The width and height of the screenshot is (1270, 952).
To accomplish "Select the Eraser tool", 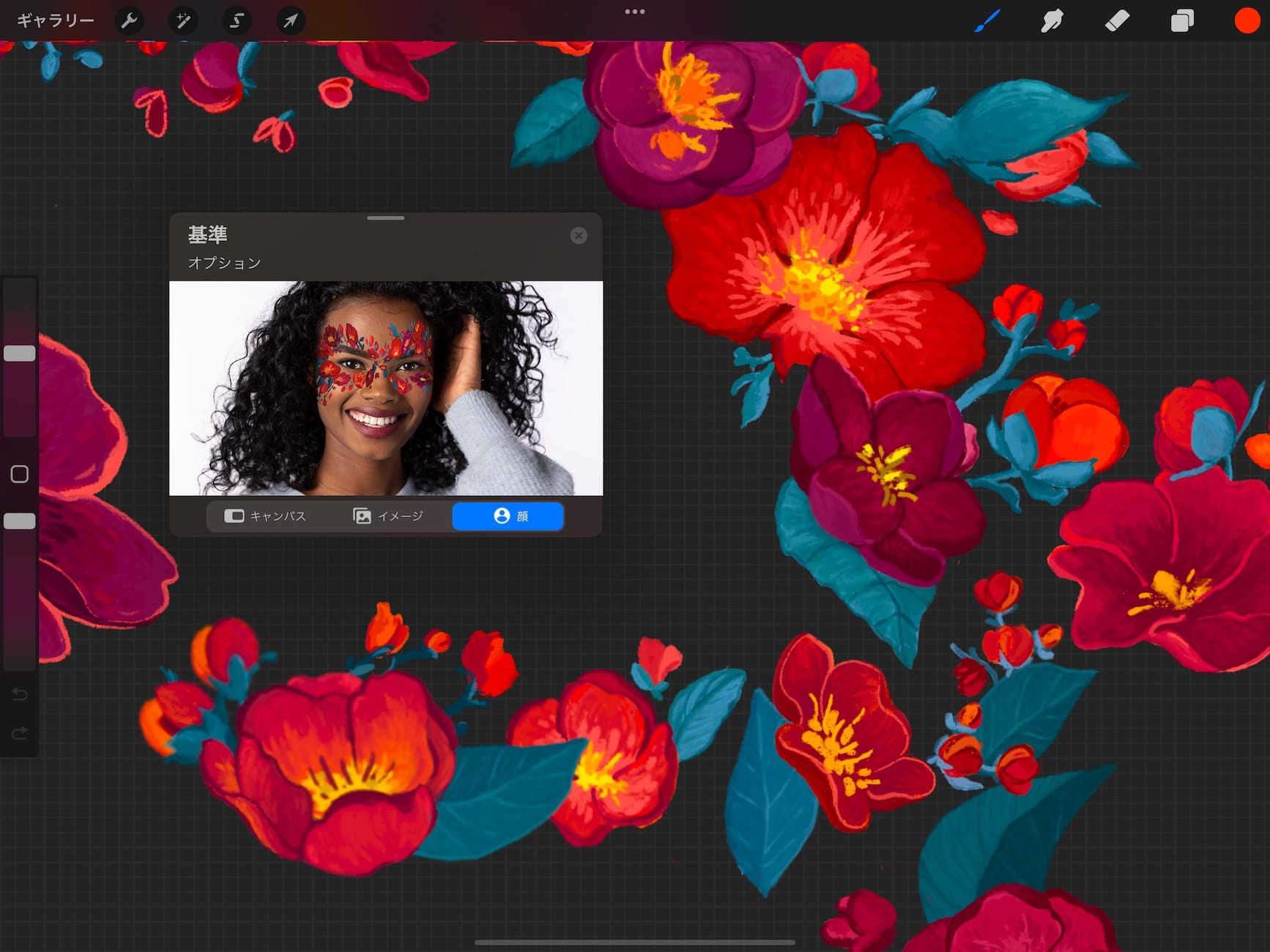I will [1117, 21].
